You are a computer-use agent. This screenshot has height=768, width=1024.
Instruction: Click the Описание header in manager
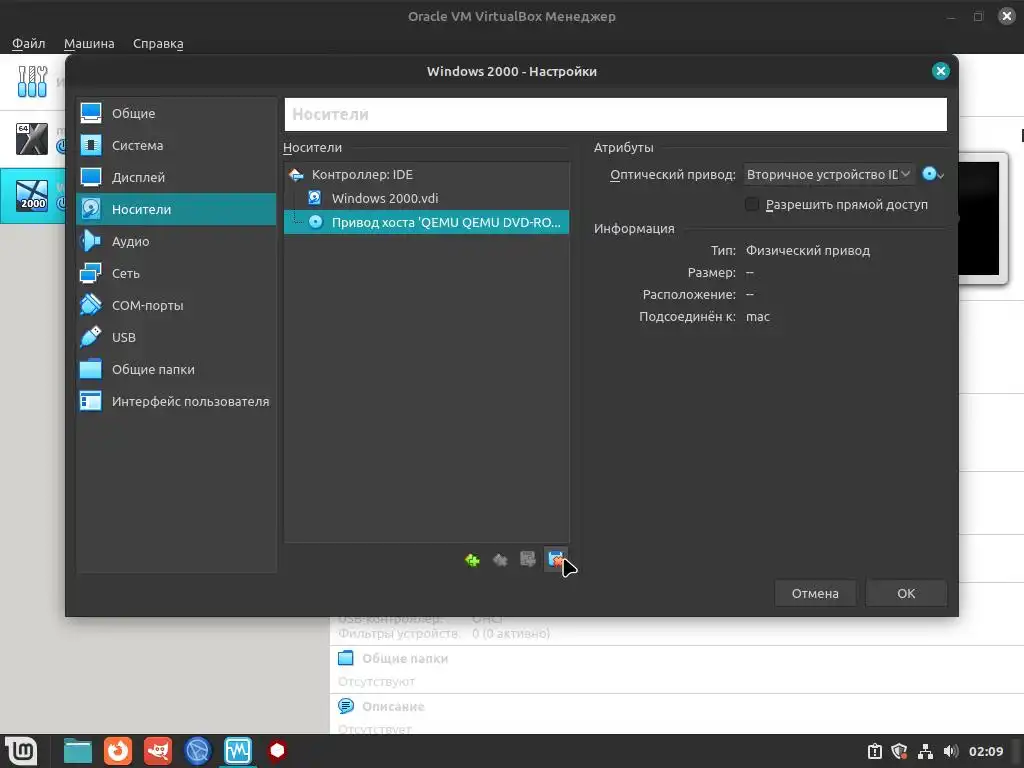point(393,707)
